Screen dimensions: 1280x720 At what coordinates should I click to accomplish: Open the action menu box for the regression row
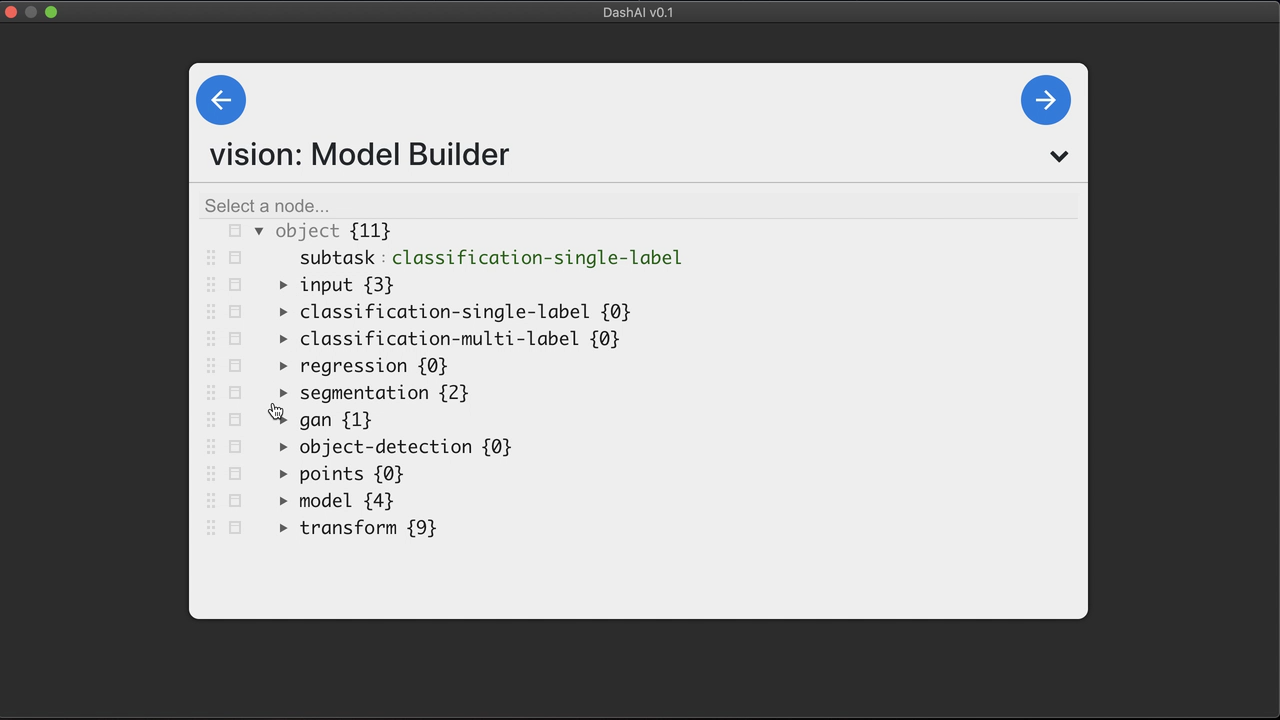point(235,366)
